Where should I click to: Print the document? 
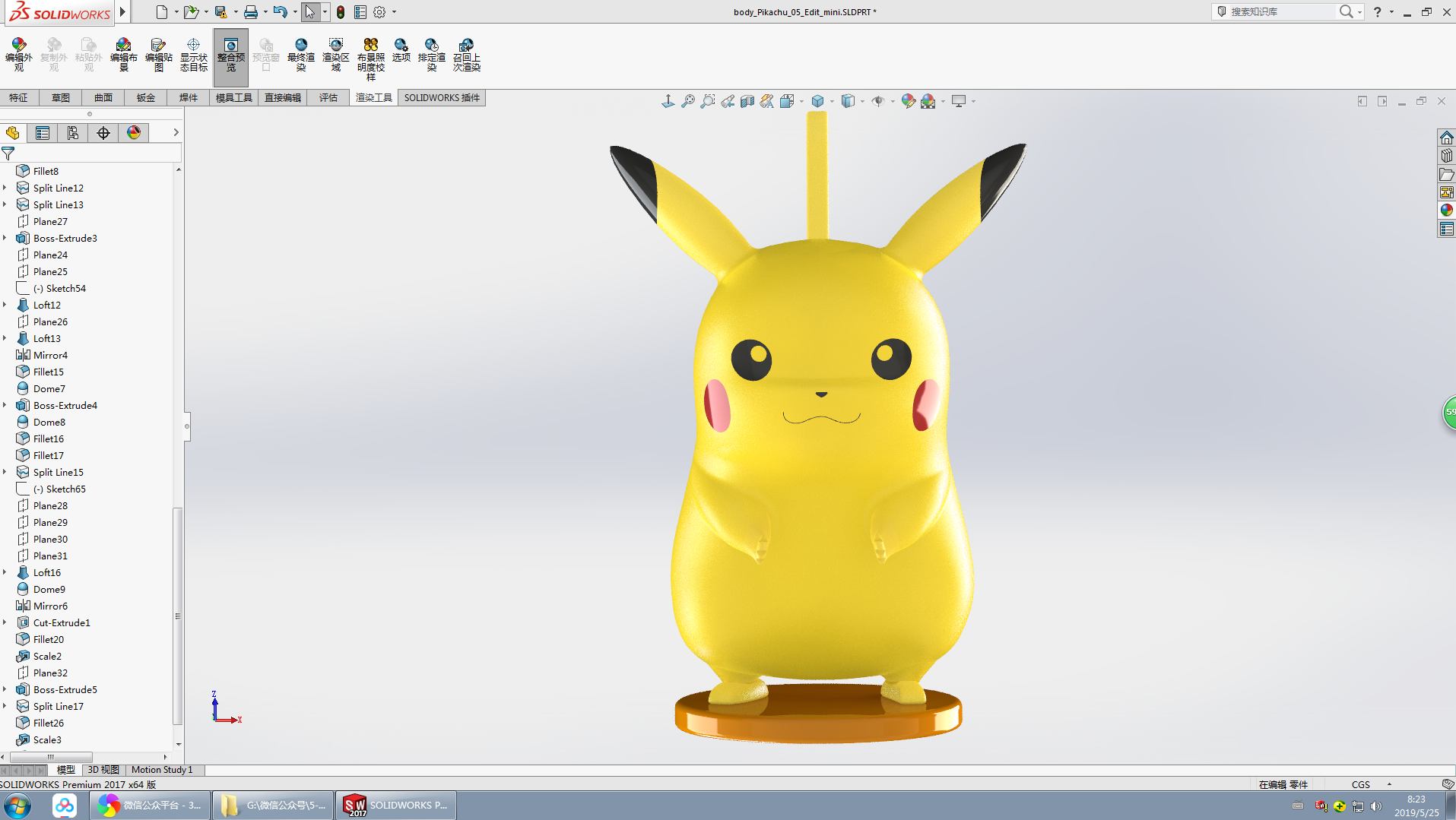(x=251, y=12)
